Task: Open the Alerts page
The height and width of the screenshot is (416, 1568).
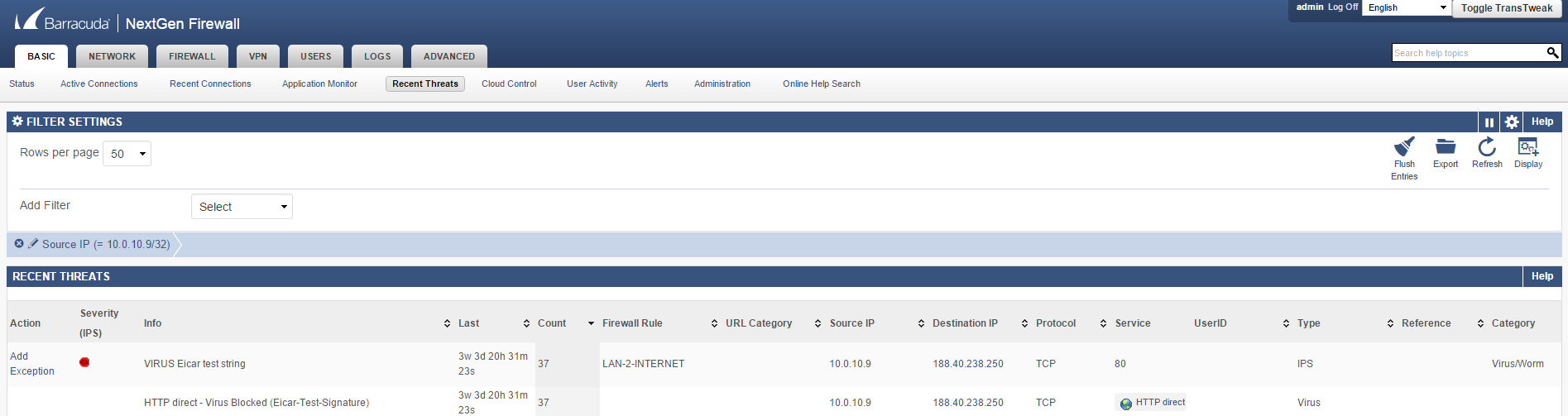Action: (x=657, y=84)
